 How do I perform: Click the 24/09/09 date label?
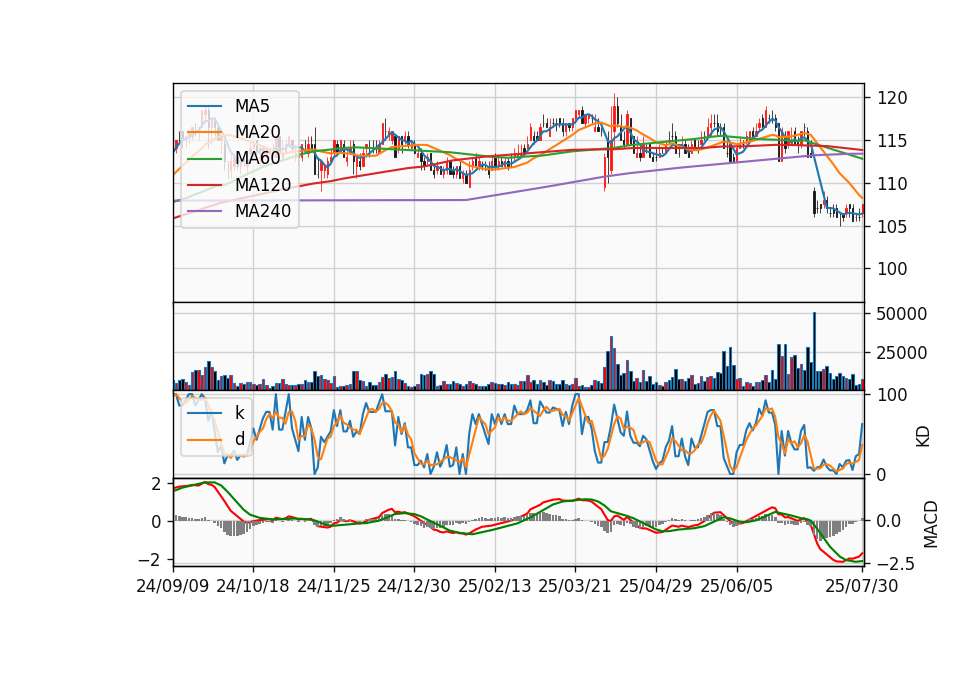coord(173,586)
